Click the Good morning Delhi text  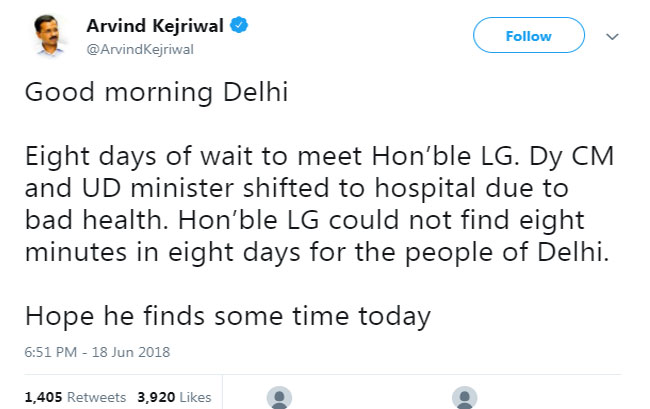pos(156,93)
